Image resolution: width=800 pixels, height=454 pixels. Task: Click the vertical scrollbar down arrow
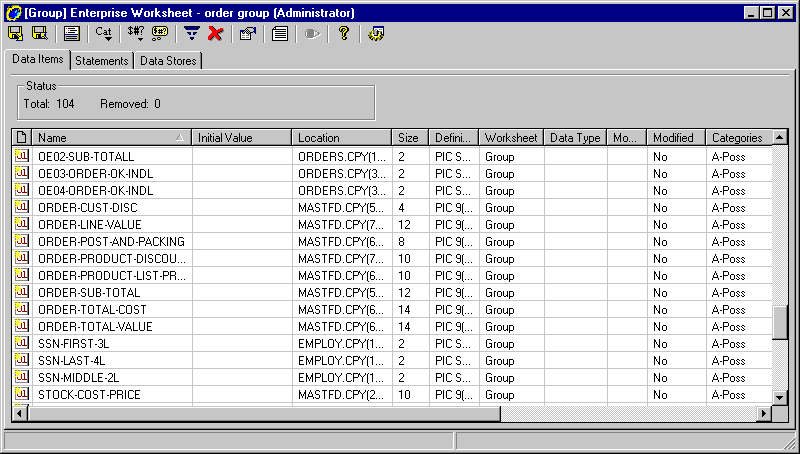780,397
